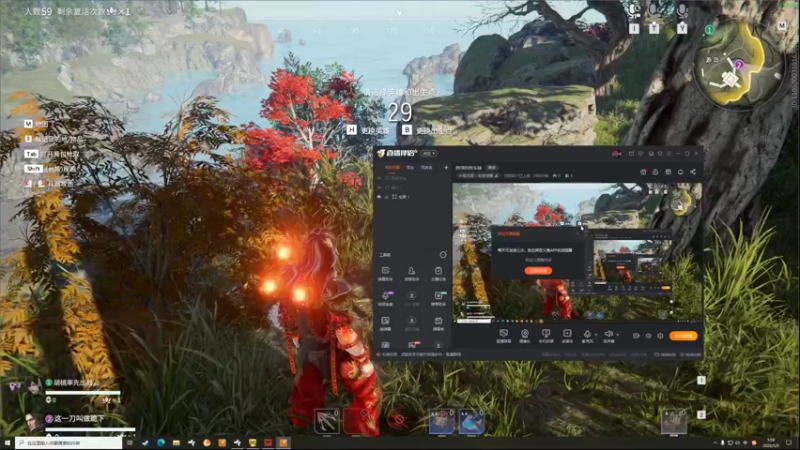Open the platform selector pill beside the app logo
Image resolution: width=800 pixels, height=450 pixels.
[429, 153]
